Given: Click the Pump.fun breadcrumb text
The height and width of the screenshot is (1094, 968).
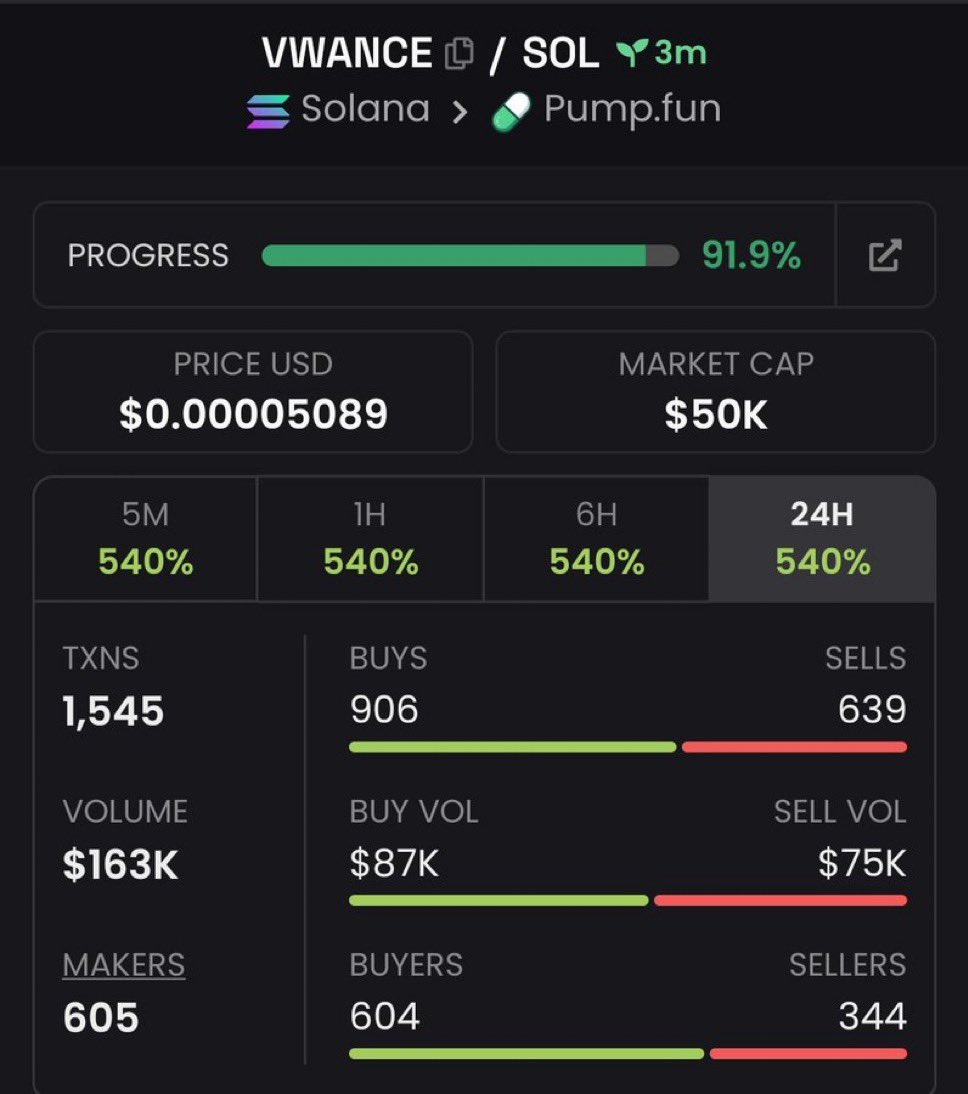Looking at the screenshot, I should pos(632,109).
